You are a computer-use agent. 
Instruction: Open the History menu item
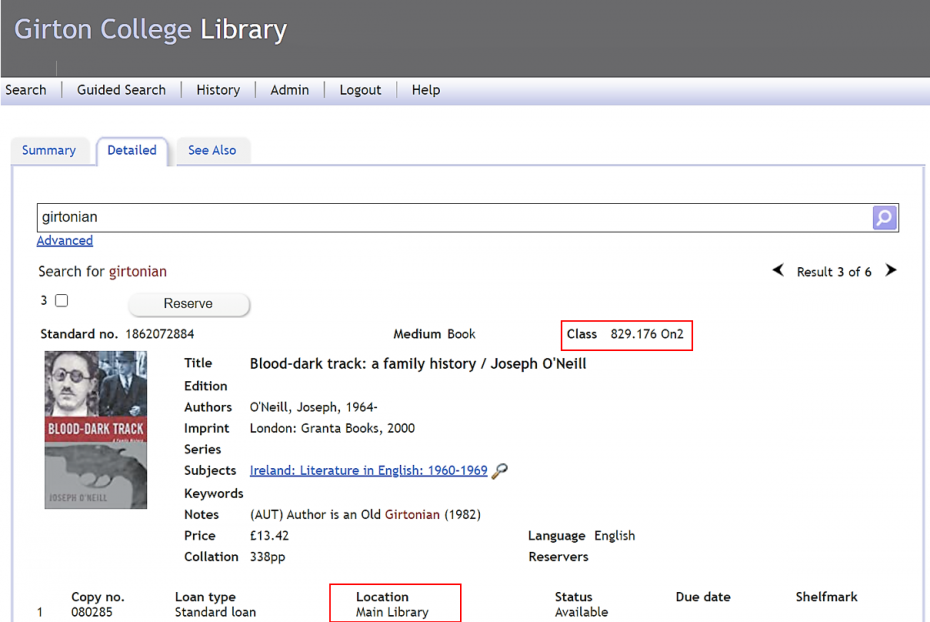pos(218,90)
